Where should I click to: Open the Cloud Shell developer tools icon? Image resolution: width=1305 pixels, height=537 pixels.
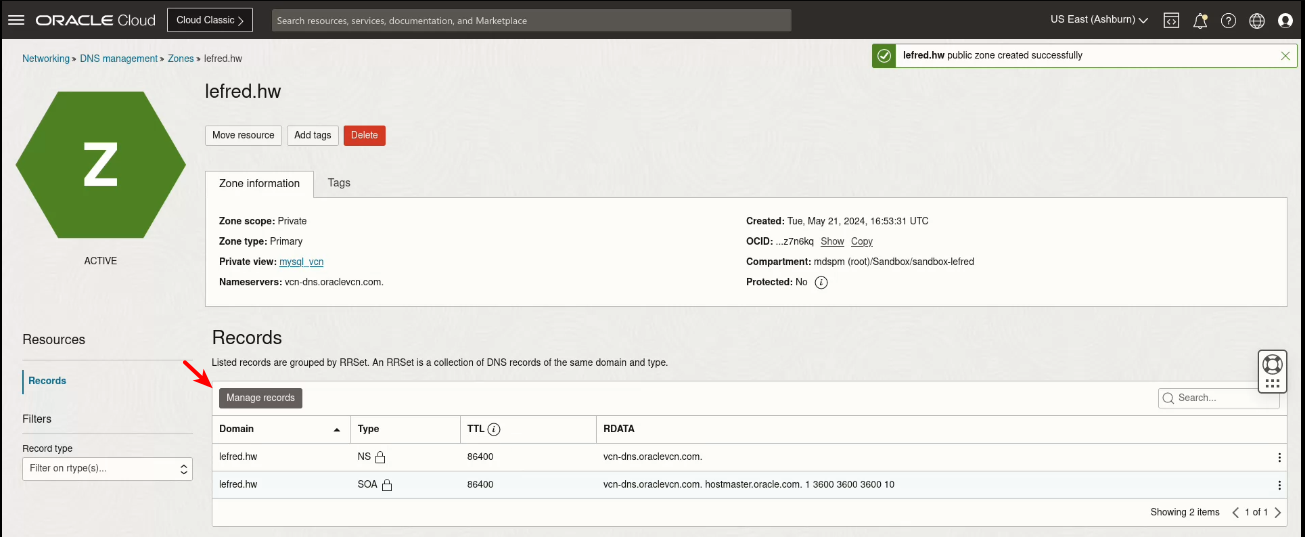pos(1171,20)
